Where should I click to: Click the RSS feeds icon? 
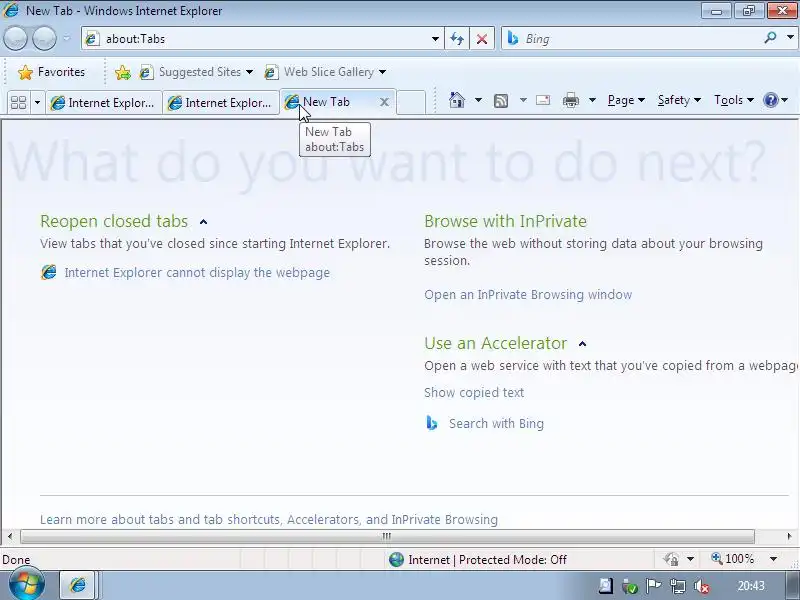click(x=501, y=101)
